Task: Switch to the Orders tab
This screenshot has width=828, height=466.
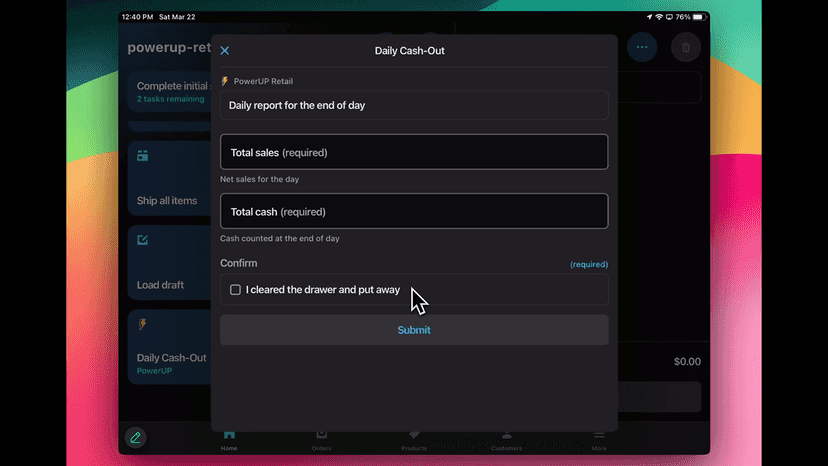Action: coord(322,440)
